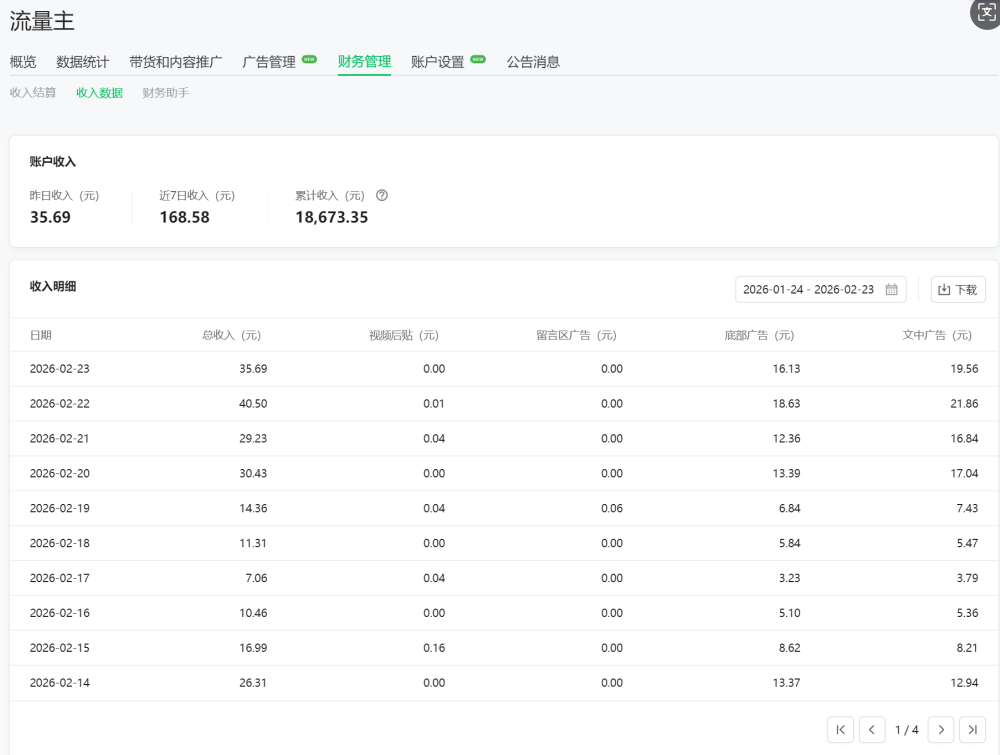
Task: Go to next page arrow
Action: pyautogui.click(x=940, y=730)
